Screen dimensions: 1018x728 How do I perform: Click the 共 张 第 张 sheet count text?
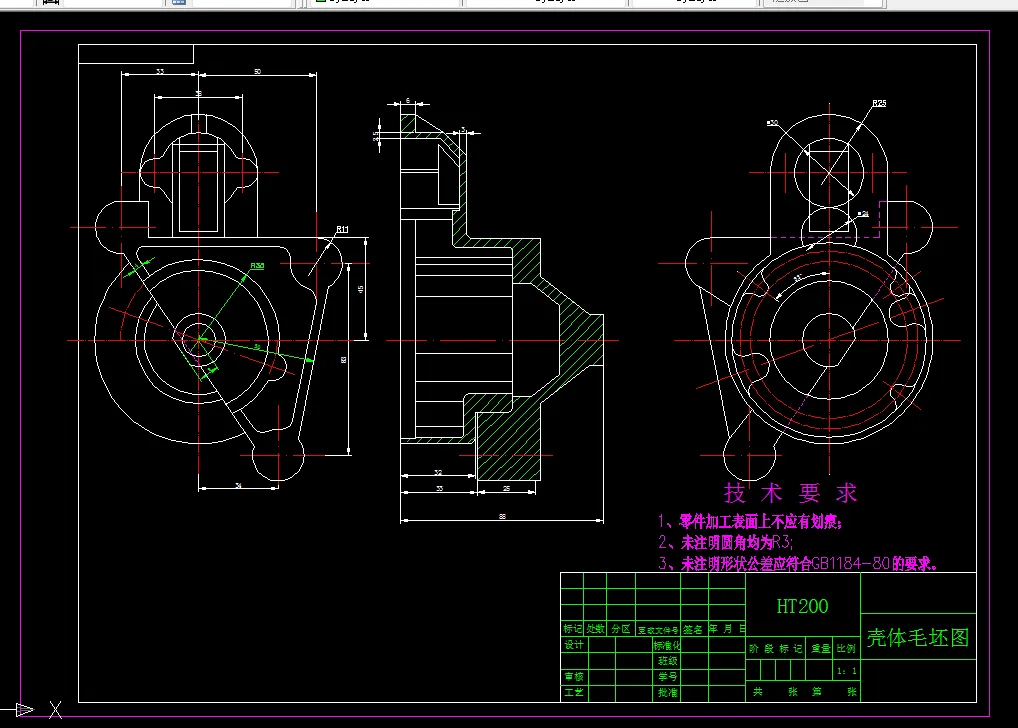(x=805, y=692)
